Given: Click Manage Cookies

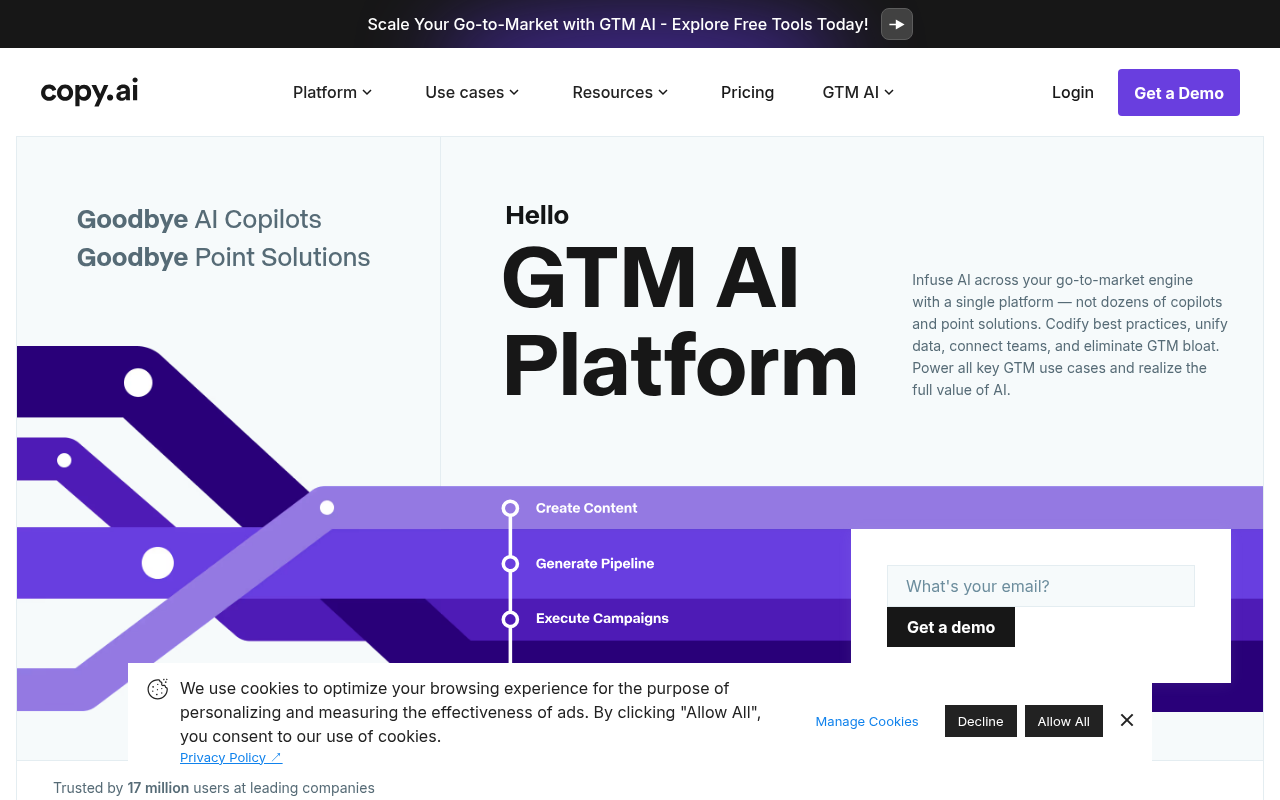Looking at the screenshot, I should [x=866, y=721].
